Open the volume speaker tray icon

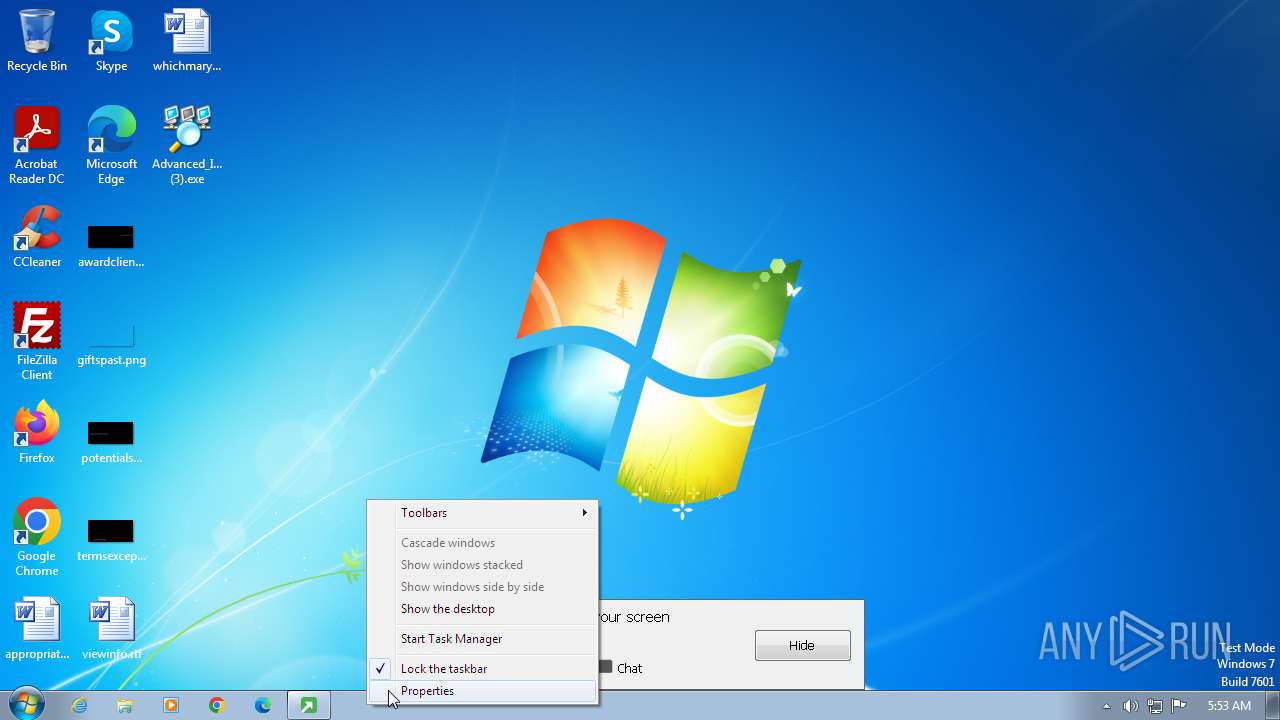point(1130,706)
